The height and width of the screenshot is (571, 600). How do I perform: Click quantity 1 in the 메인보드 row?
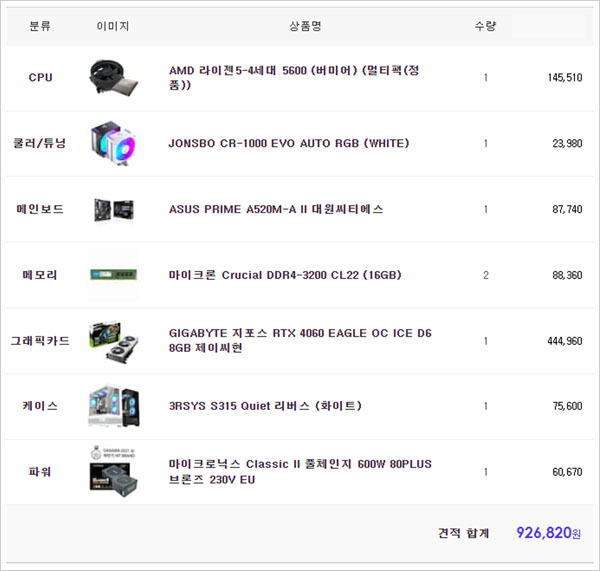click(486, 209)
